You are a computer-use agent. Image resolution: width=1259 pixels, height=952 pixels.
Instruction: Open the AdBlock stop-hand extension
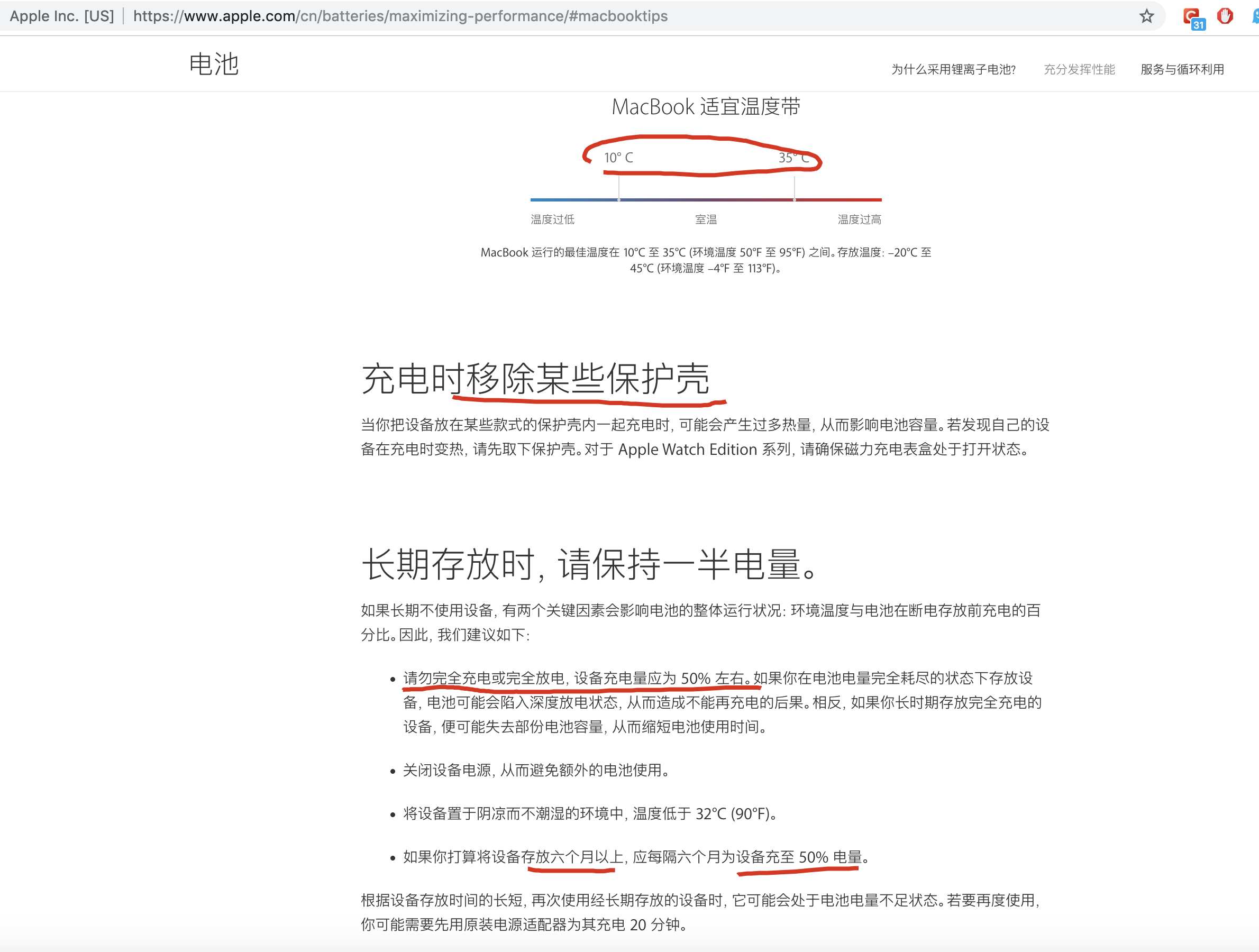pos(1224,16)
